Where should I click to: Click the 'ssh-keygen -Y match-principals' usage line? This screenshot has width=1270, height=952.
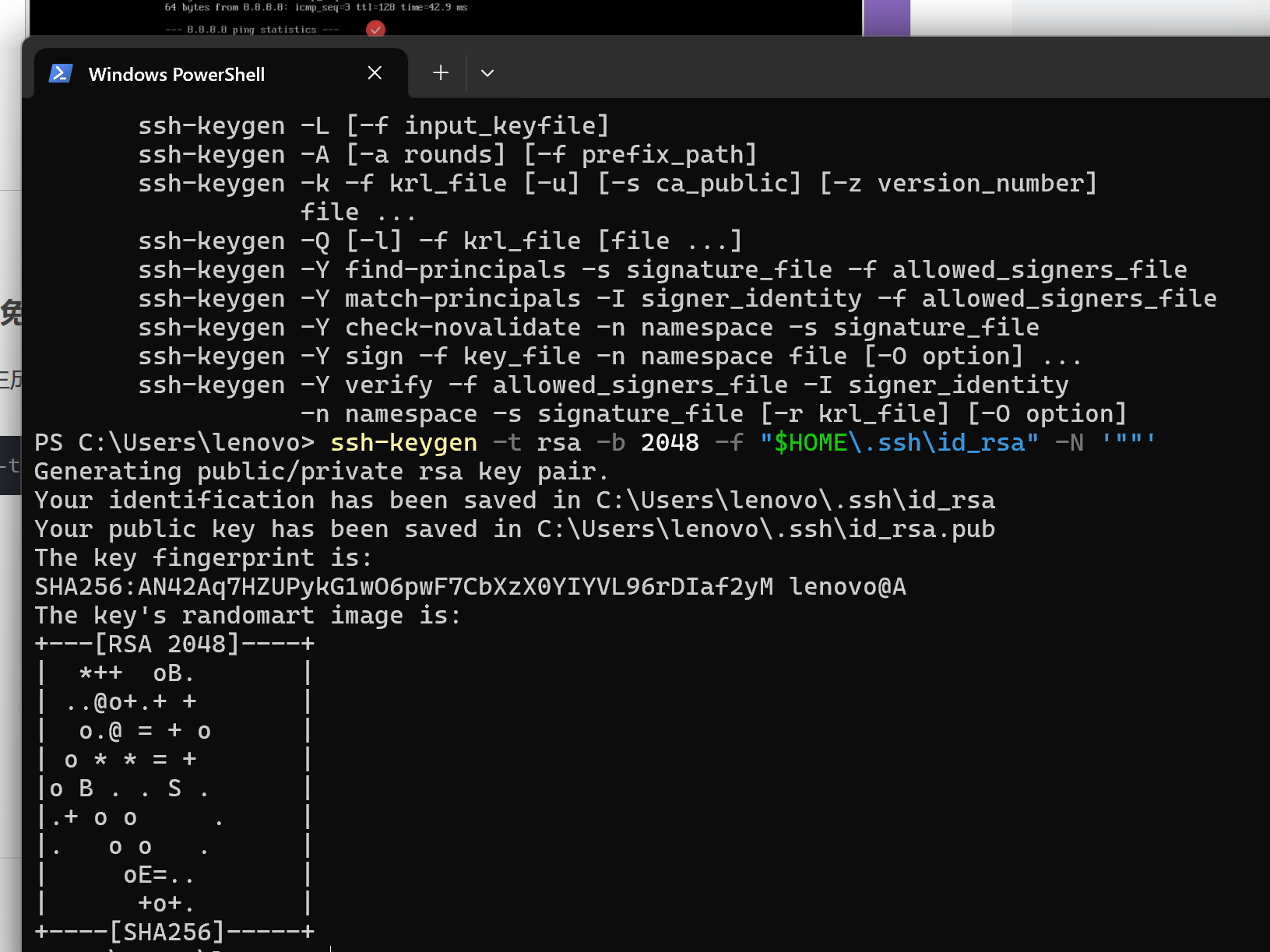(677, 299)
